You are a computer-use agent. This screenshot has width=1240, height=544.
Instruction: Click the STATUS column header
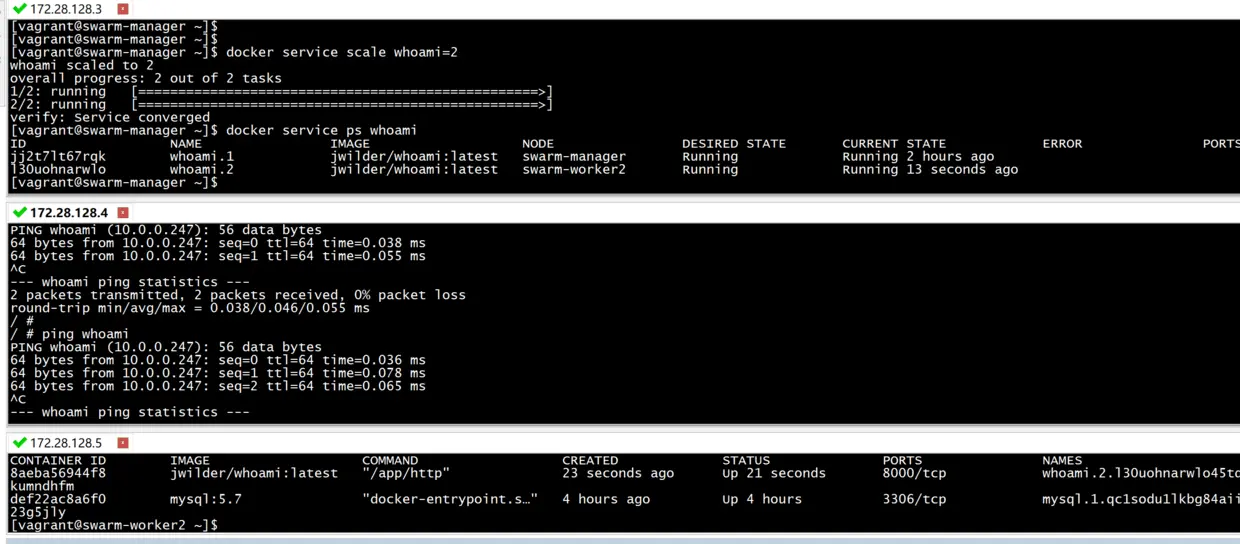tap(746, 460)
